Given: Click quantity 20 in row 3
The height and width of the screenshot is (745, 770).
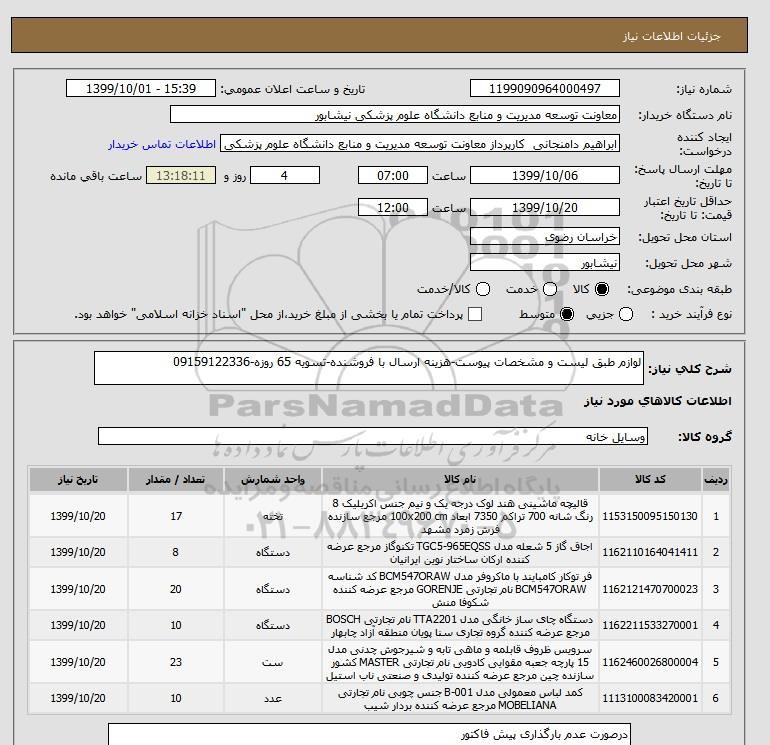Looking at the screenshot, I should coord(176,589).
